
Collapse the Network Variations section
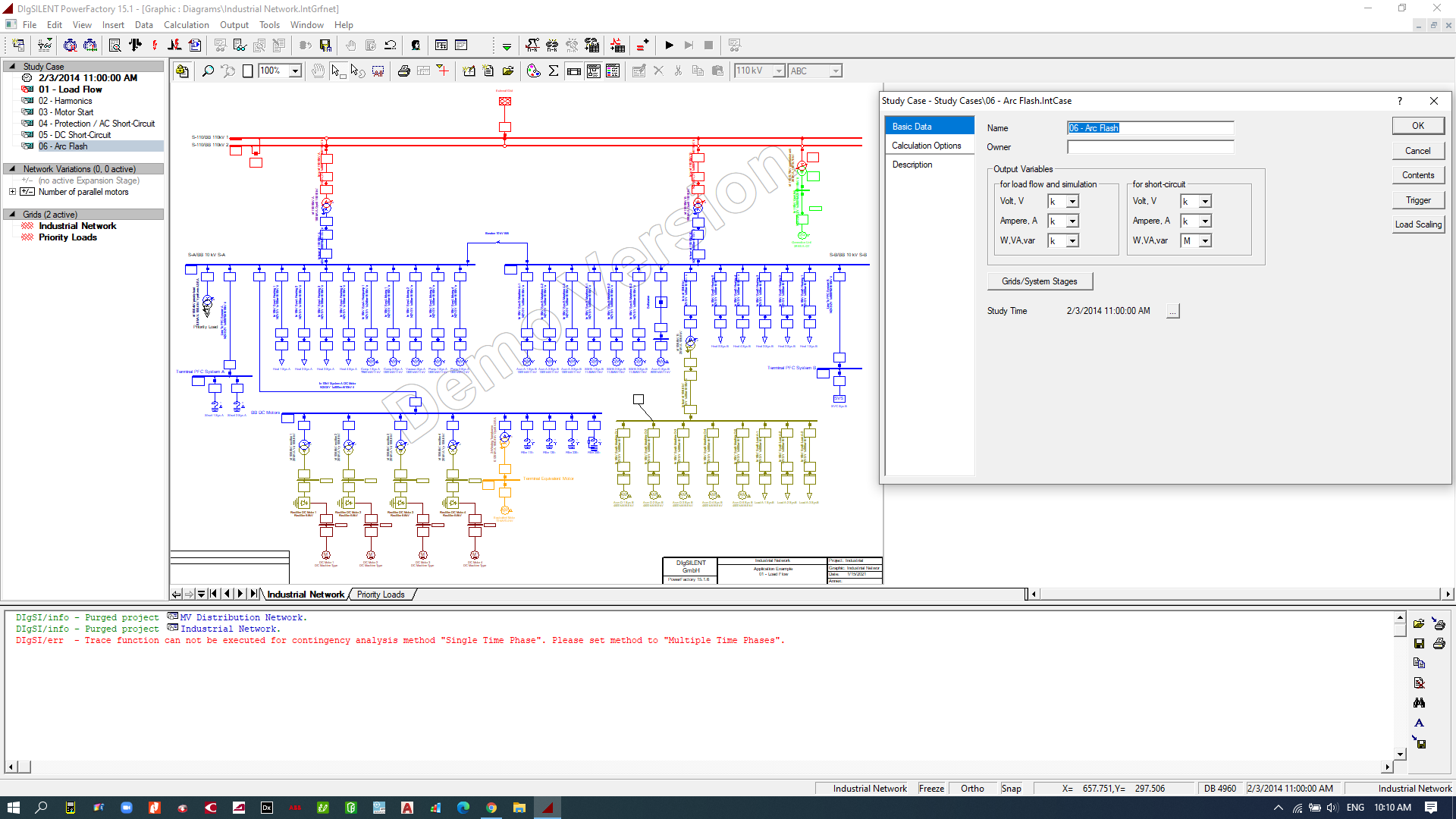click(12, 169)
